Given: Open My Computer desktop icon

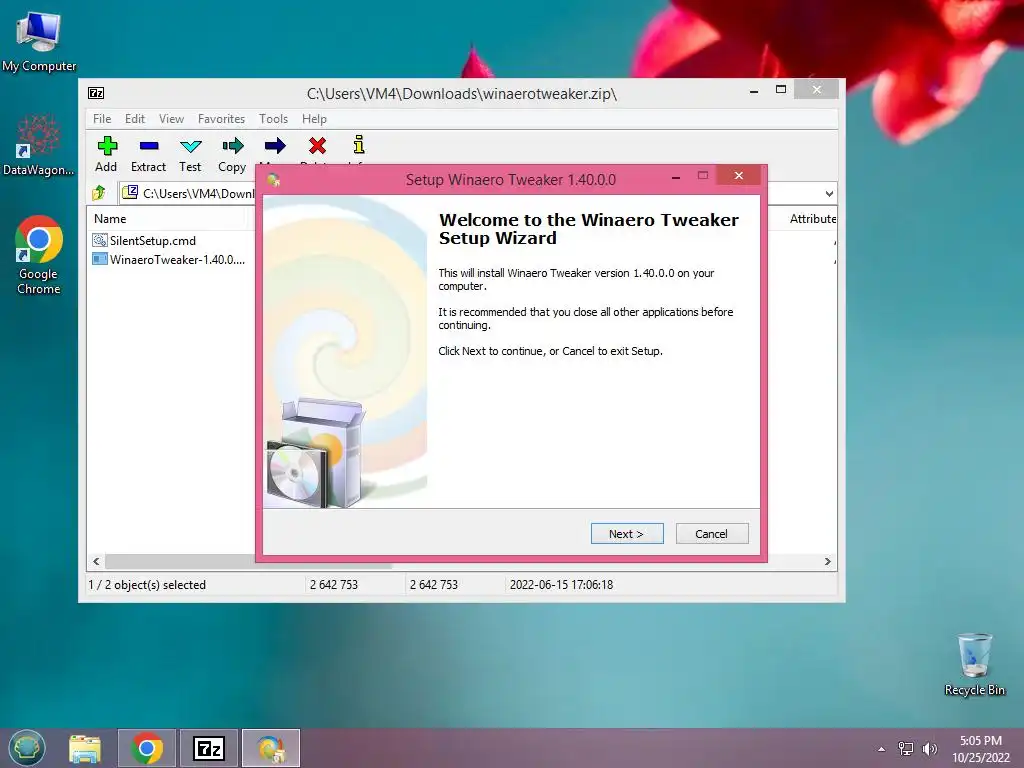Looking at the screenshot, I should coord(39,40).
